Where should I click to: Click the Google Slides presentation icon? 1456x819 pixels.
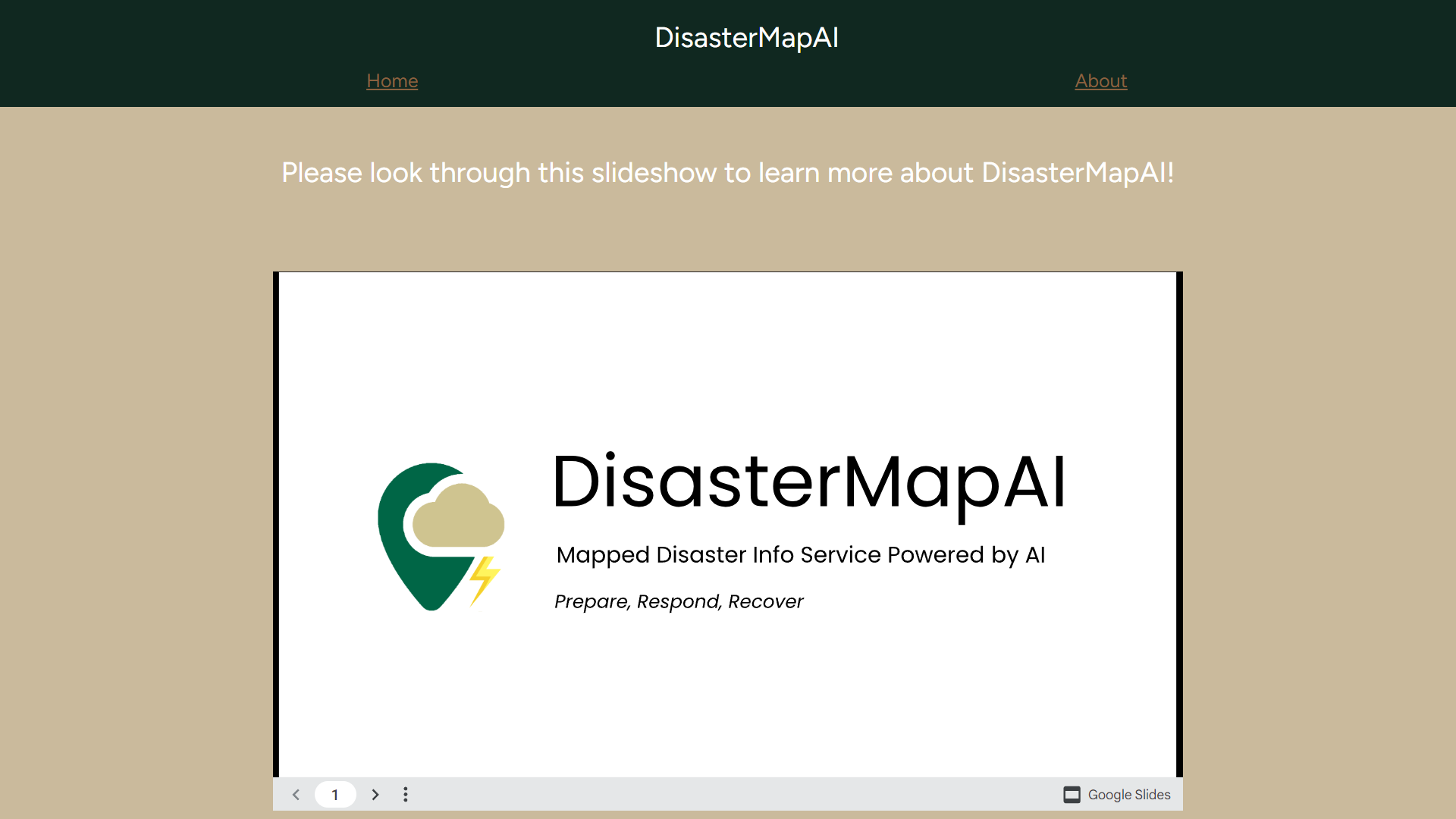pyautogui.click(x=1072, y=795)
